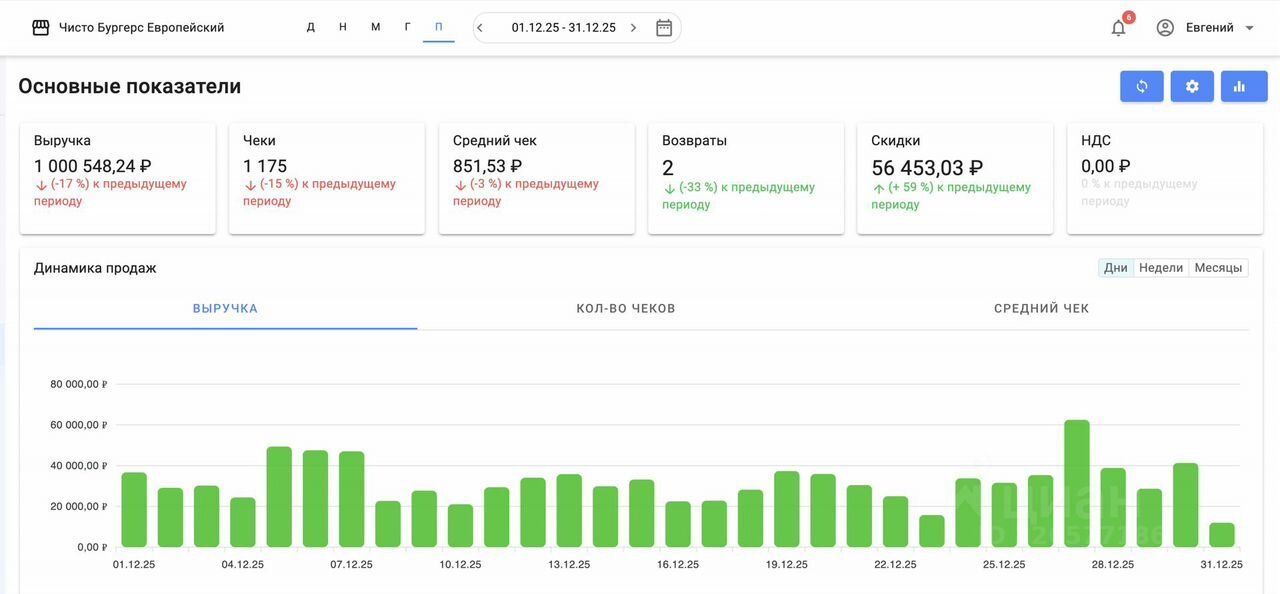
Task: Open dashboard settings gear button
Action: click(x=1192, y=86)
